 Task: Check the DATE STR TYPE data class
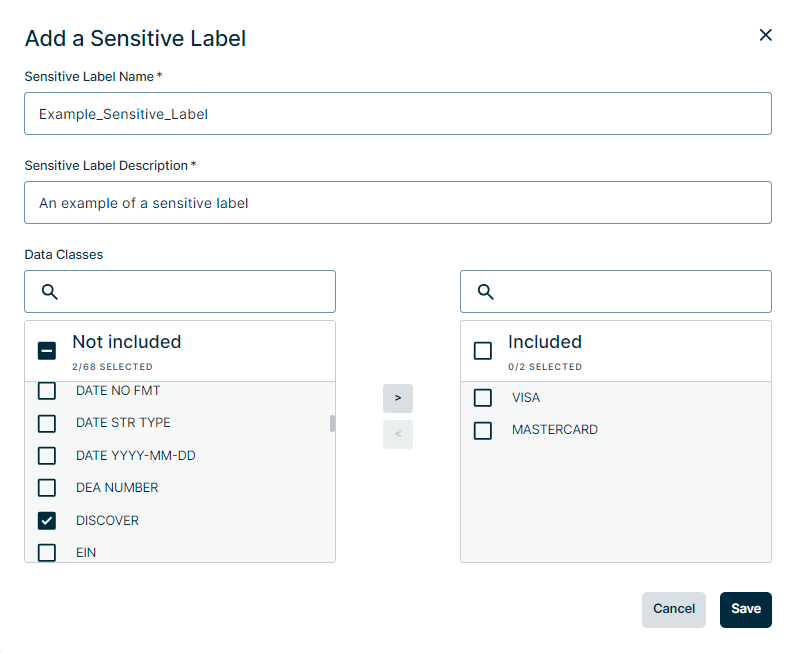point(46,422)
